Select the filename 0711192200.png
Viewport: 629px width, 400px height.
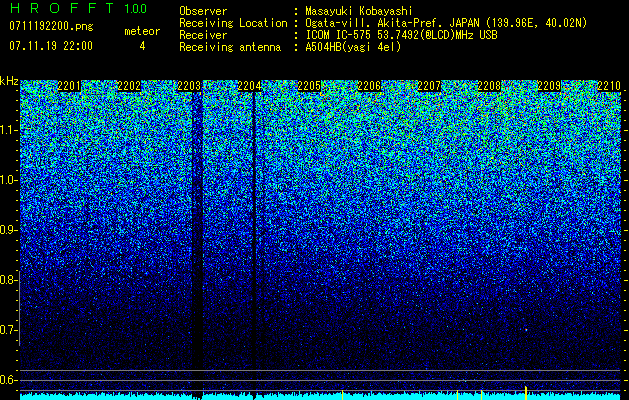[51, 27]
